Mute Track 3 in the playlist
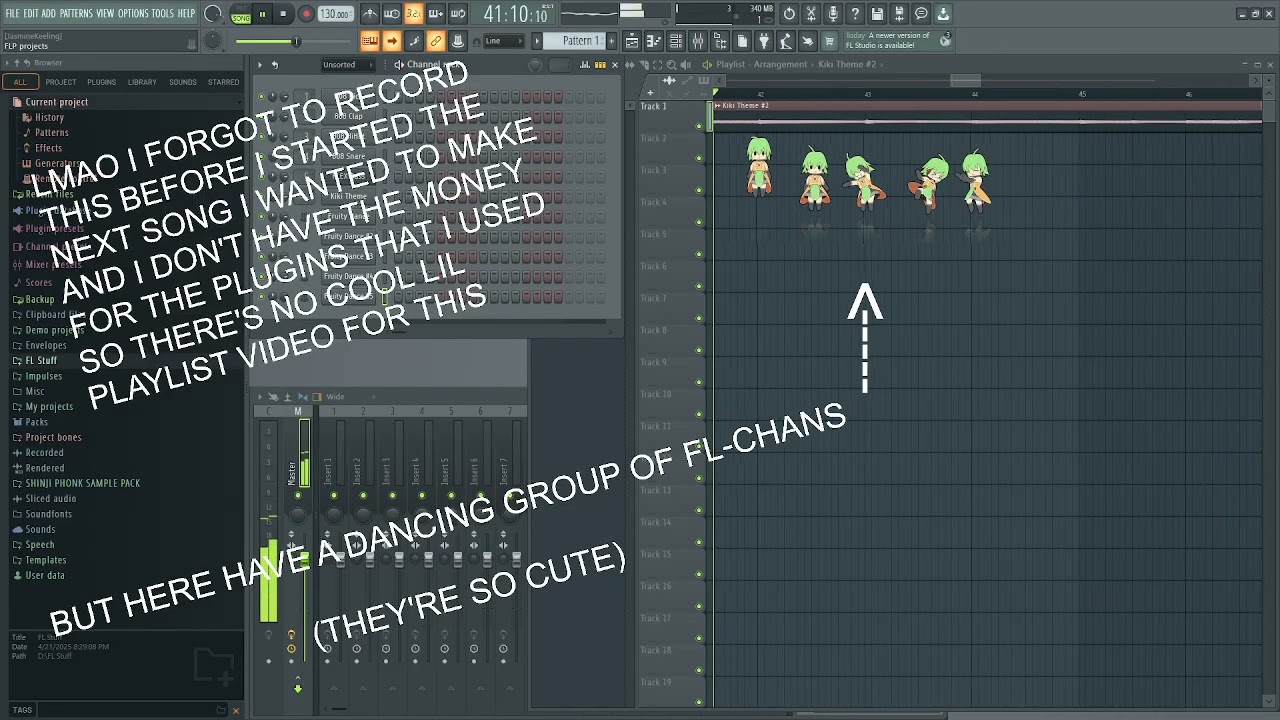 pos(699,190)
